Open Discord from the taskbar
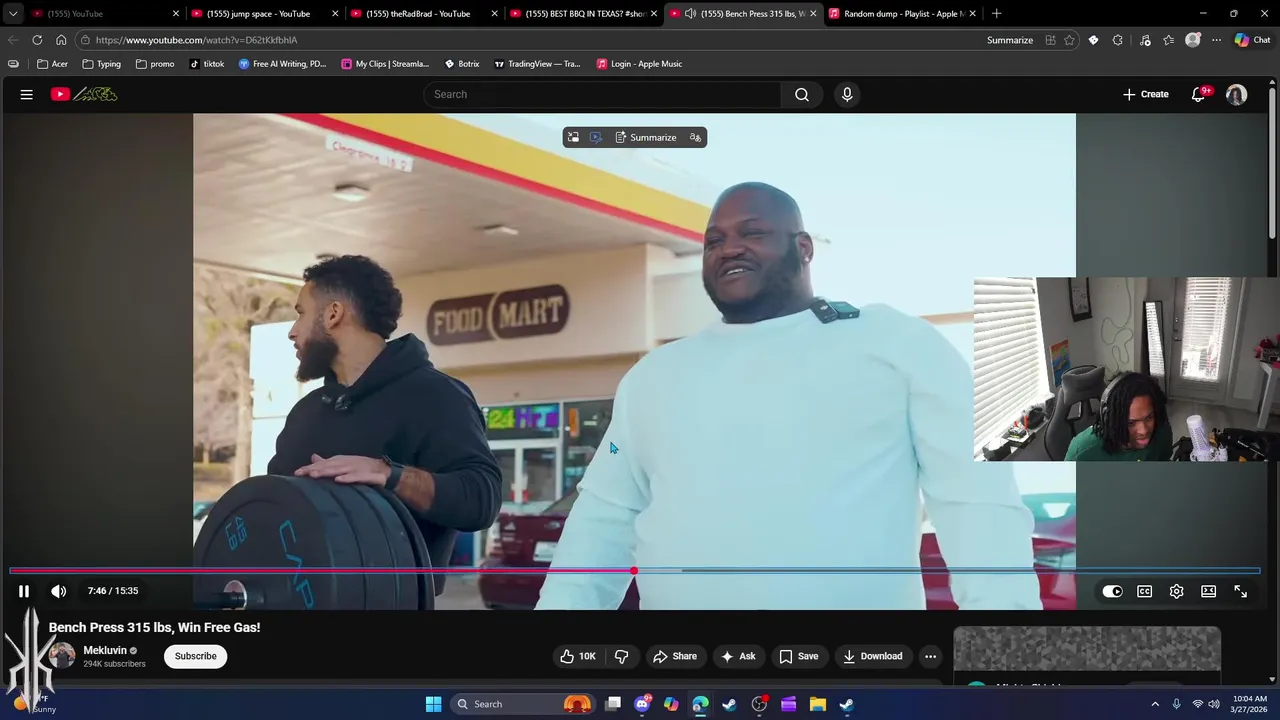1280x720 pixels. tap(642, 704)
